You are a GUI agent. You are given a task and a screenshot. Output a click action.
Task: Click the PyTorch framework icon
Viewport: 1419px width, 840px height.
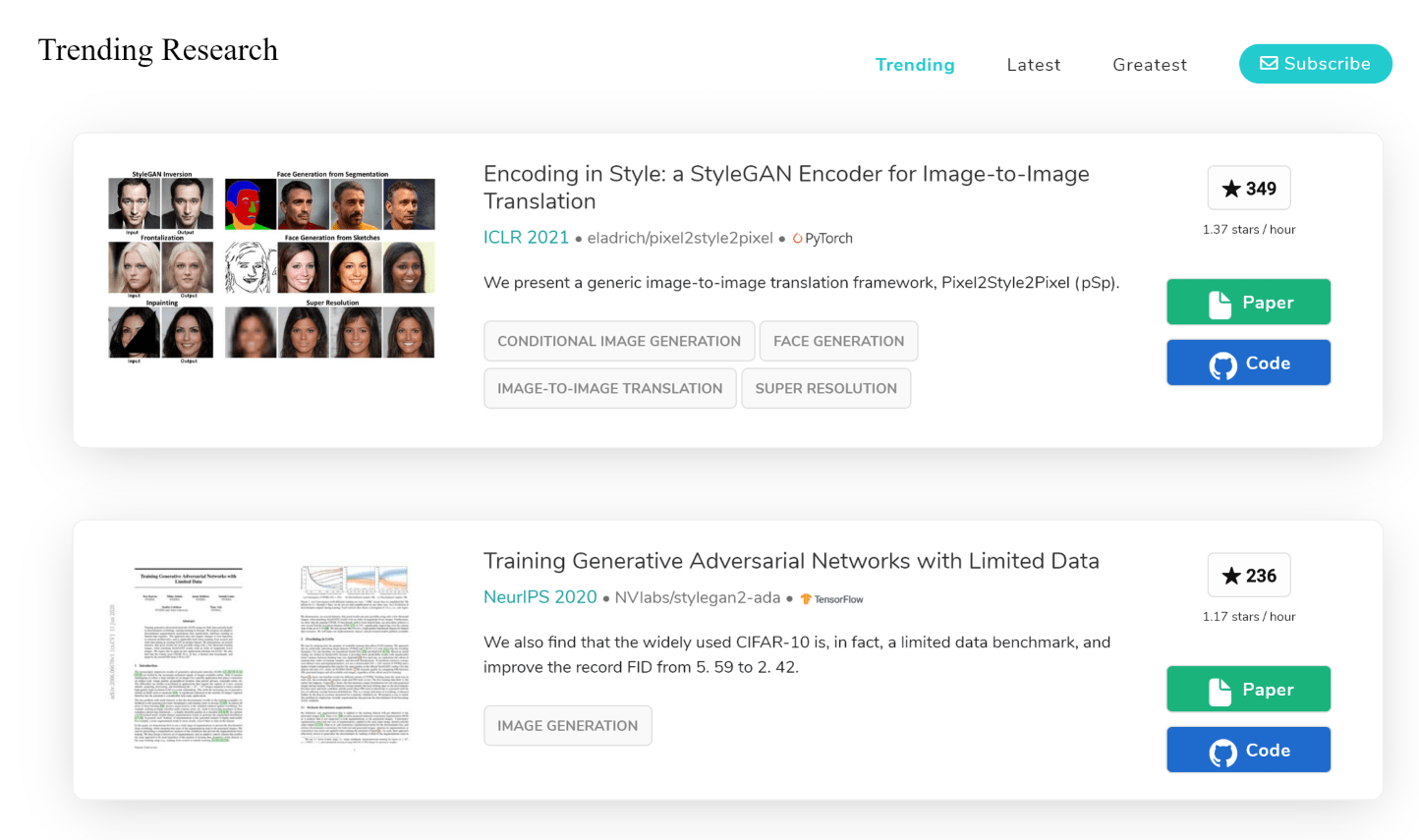tap(798, 239)
